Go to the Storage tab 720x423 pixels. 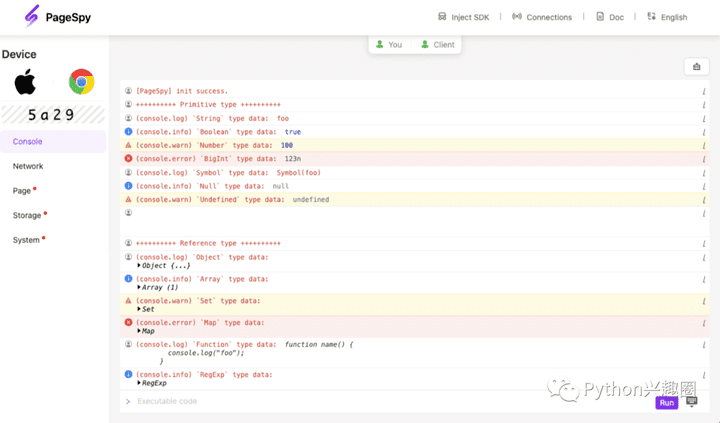click(27, 215)
